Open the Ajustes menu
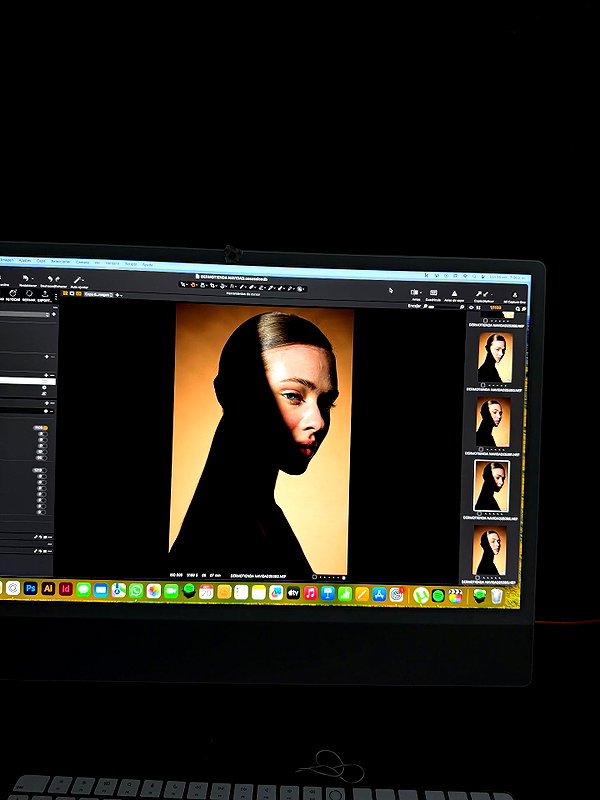 (24, 261)
